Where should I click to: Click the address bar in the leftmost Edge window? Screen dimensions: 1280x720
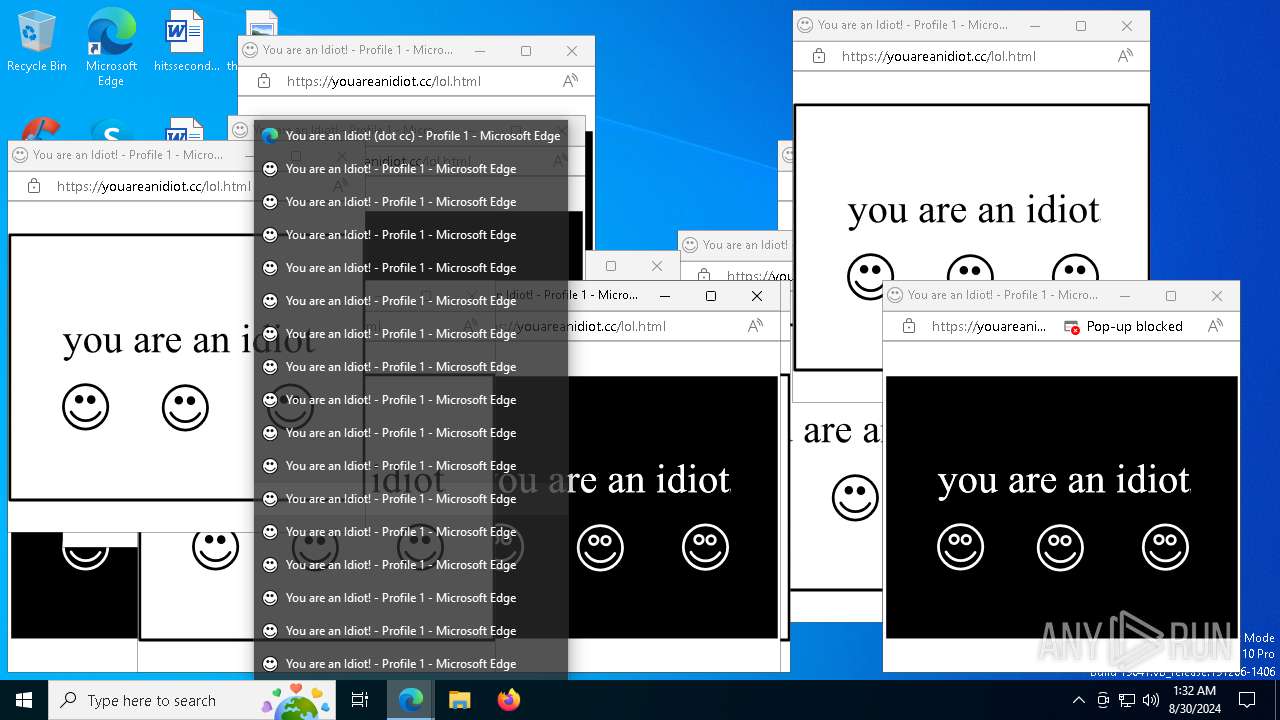154,186
